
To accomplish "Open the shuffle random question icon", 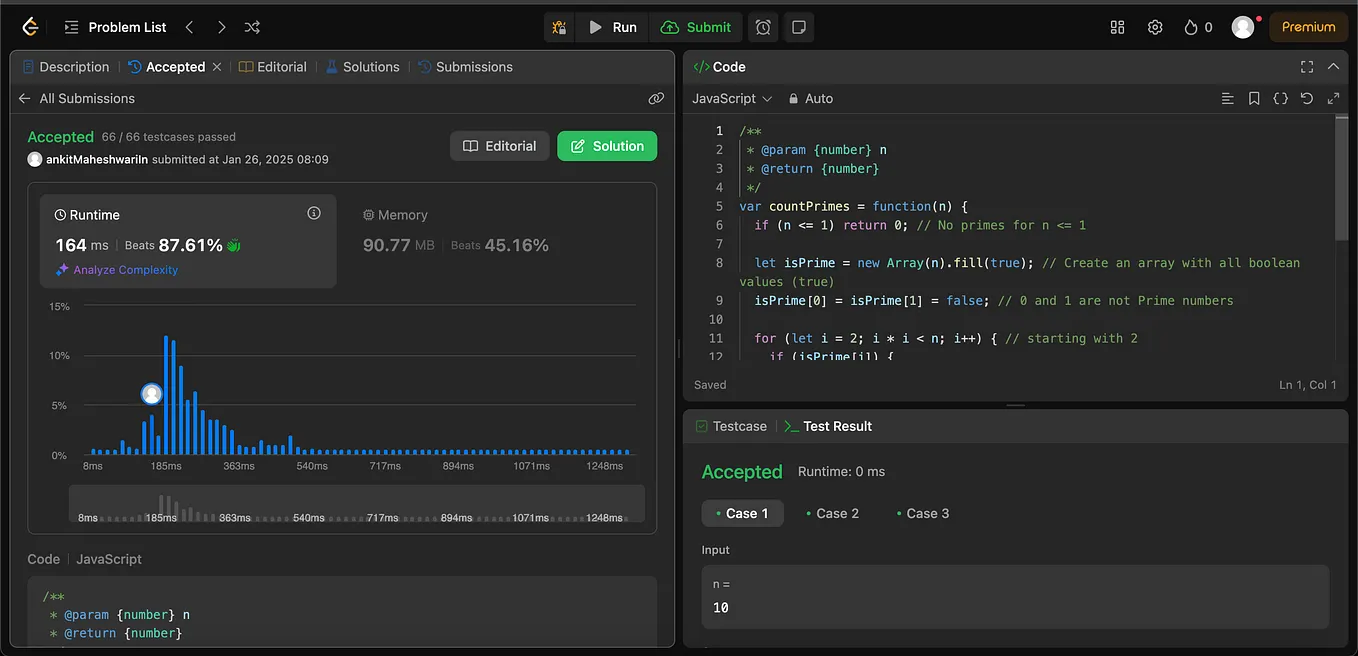I will click(252, 27).
